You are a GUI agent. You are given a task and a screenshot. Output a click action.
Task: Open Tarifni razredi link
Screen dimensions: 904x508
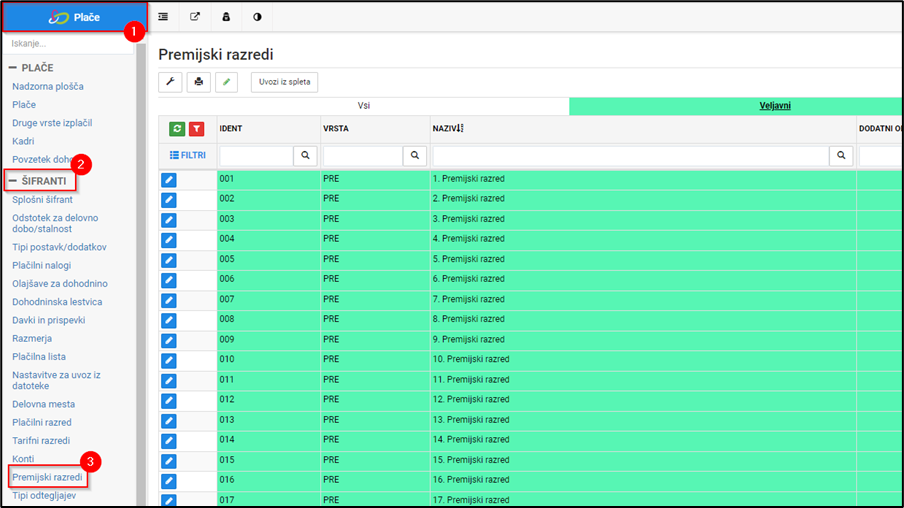[x=41, y=441]
